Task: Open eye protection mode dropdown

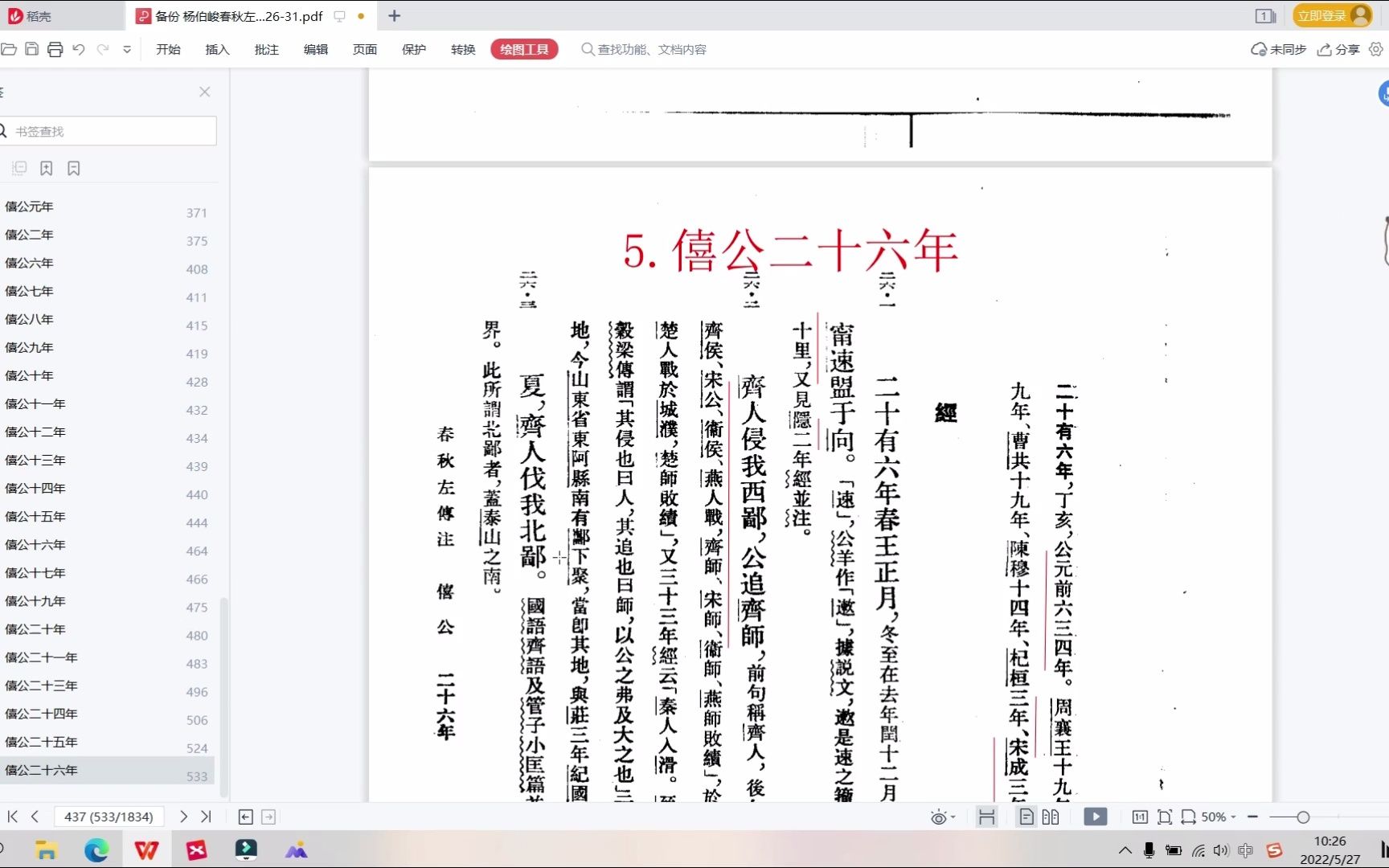Action: coord(942,817)
